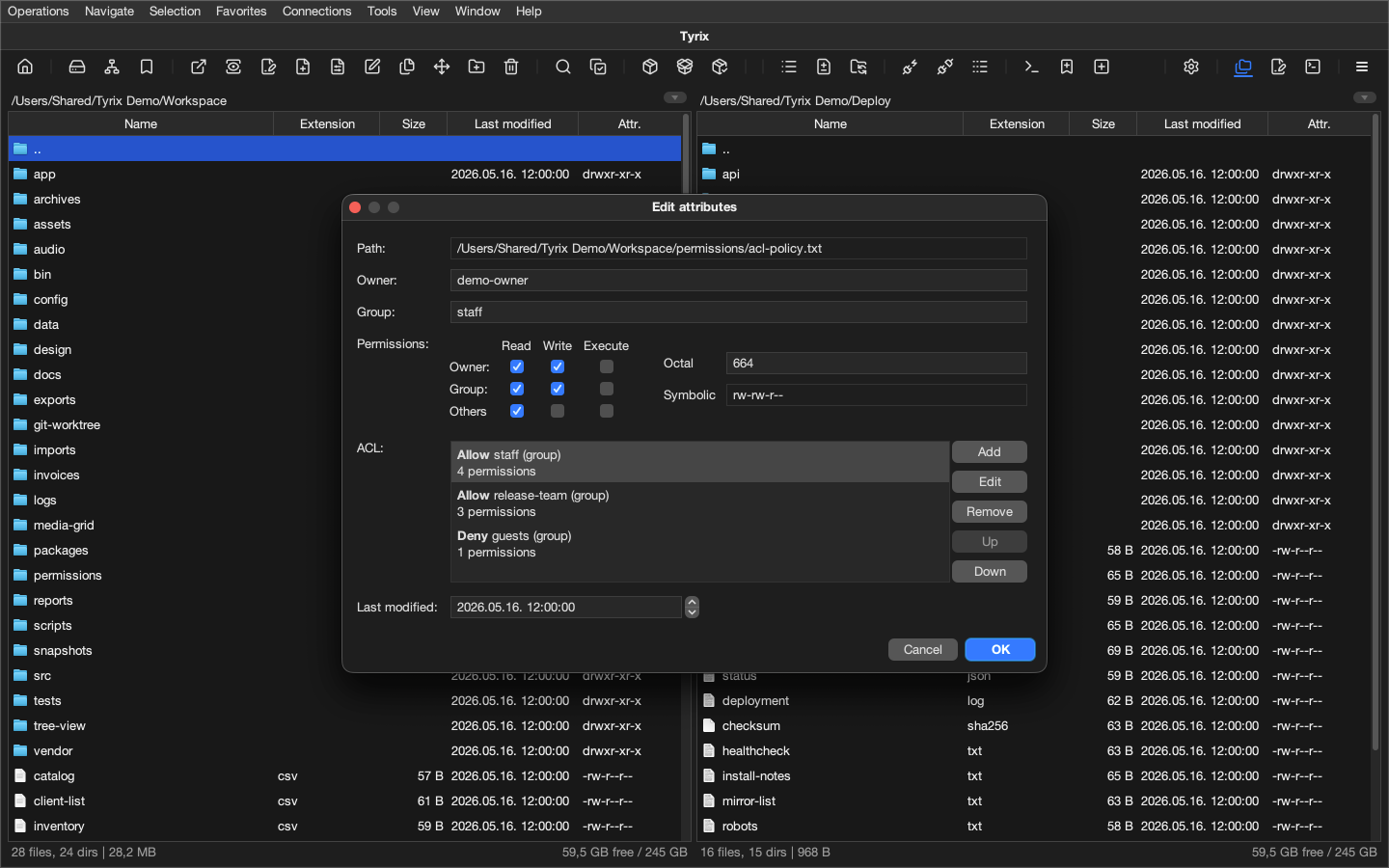The height and width of the screenshot is (868, 1389).
Task: Sort right pane by Size column
Action: pos(1103,123)
